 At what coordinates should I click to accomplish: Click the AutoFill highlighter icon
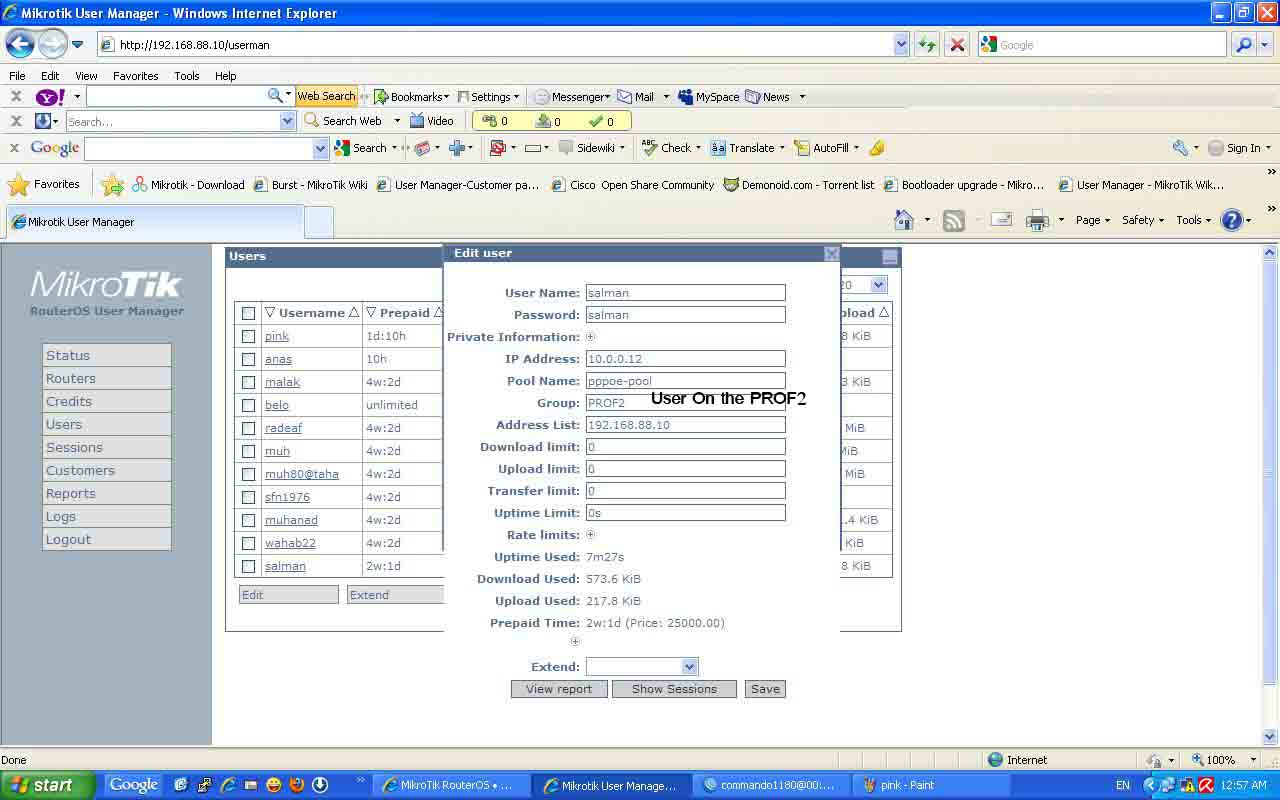pos(877,148)
